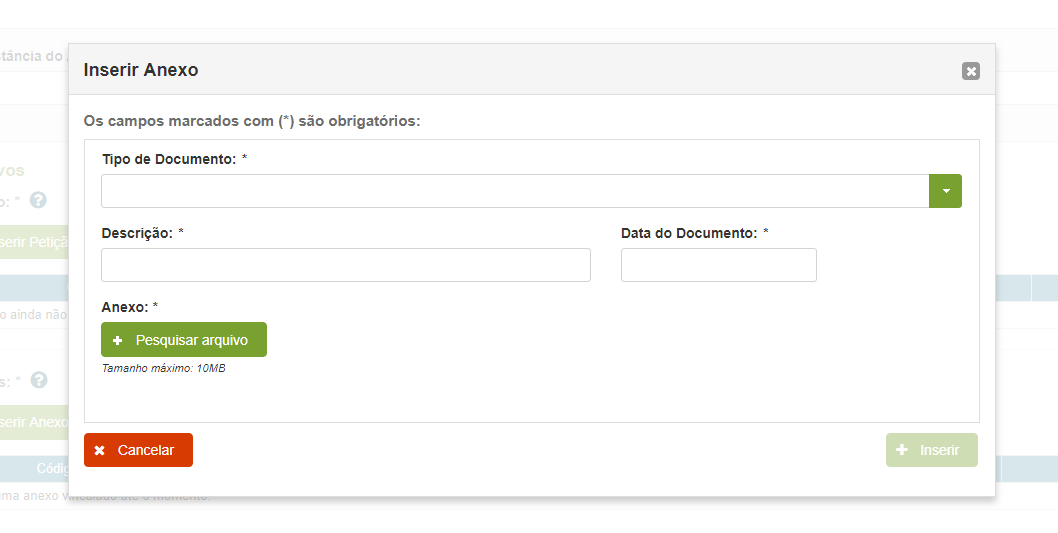The height and width of the screenshot is (533, 1058).
Task: Click the Descrição label
Action: 137,233
